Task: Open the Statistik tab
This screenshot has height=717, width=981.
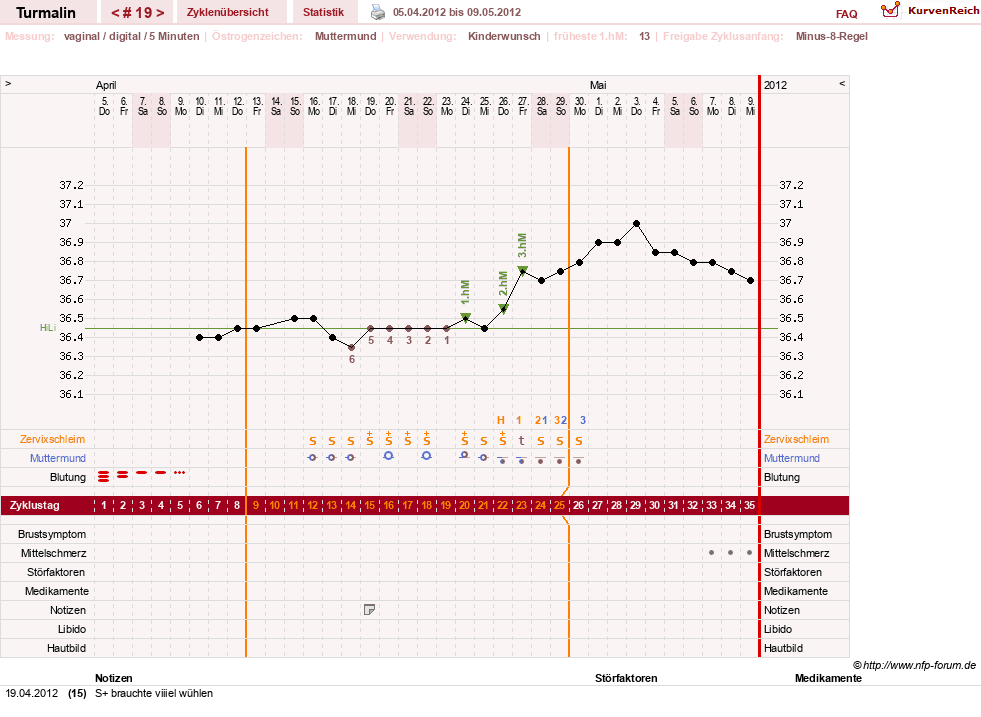Action: click(x=323, y=12)
